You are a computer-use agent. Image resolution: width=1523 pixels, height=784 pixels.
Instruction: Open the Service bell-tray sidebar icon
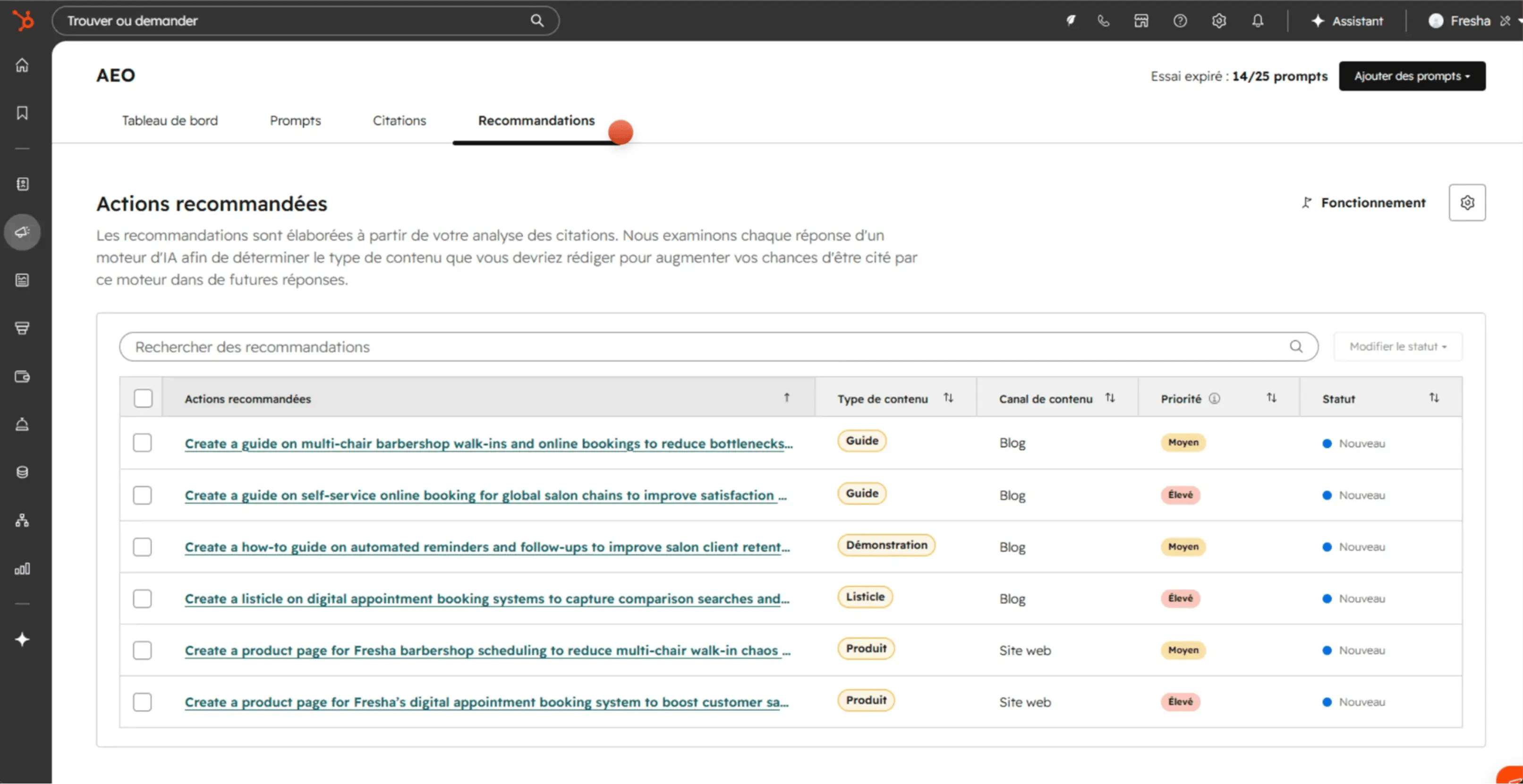22,424
